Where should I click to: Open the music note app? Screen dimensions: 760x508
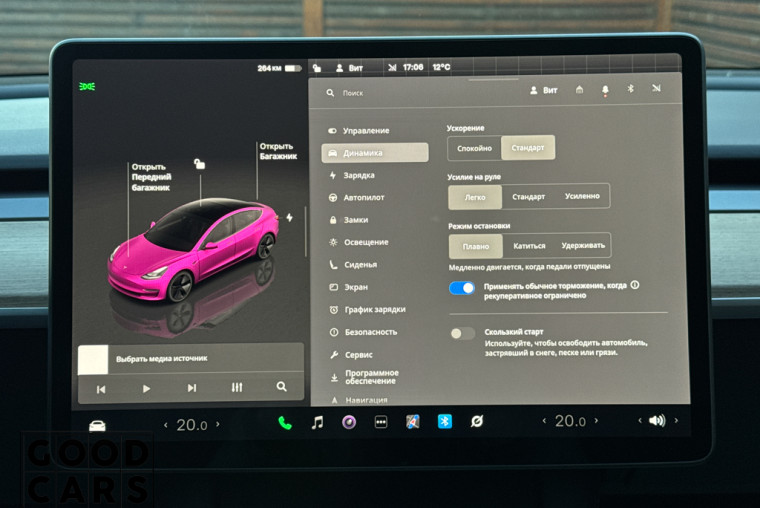317,423
